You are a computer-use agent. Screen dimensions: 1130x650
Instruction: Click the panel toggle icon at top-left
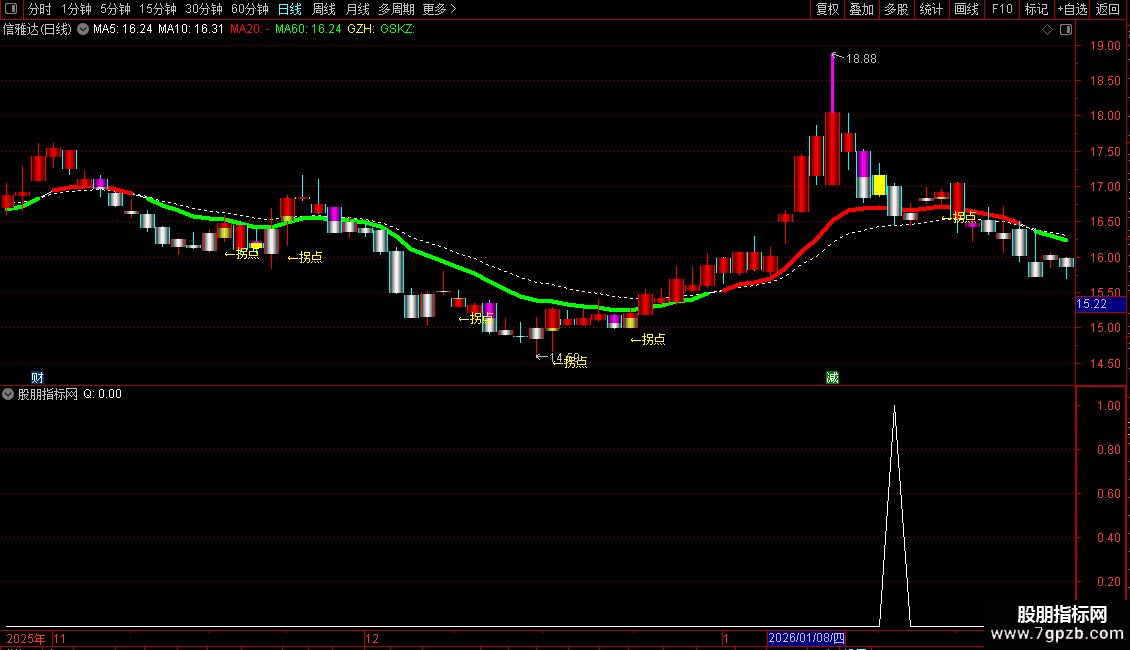[x=10, y=9]
